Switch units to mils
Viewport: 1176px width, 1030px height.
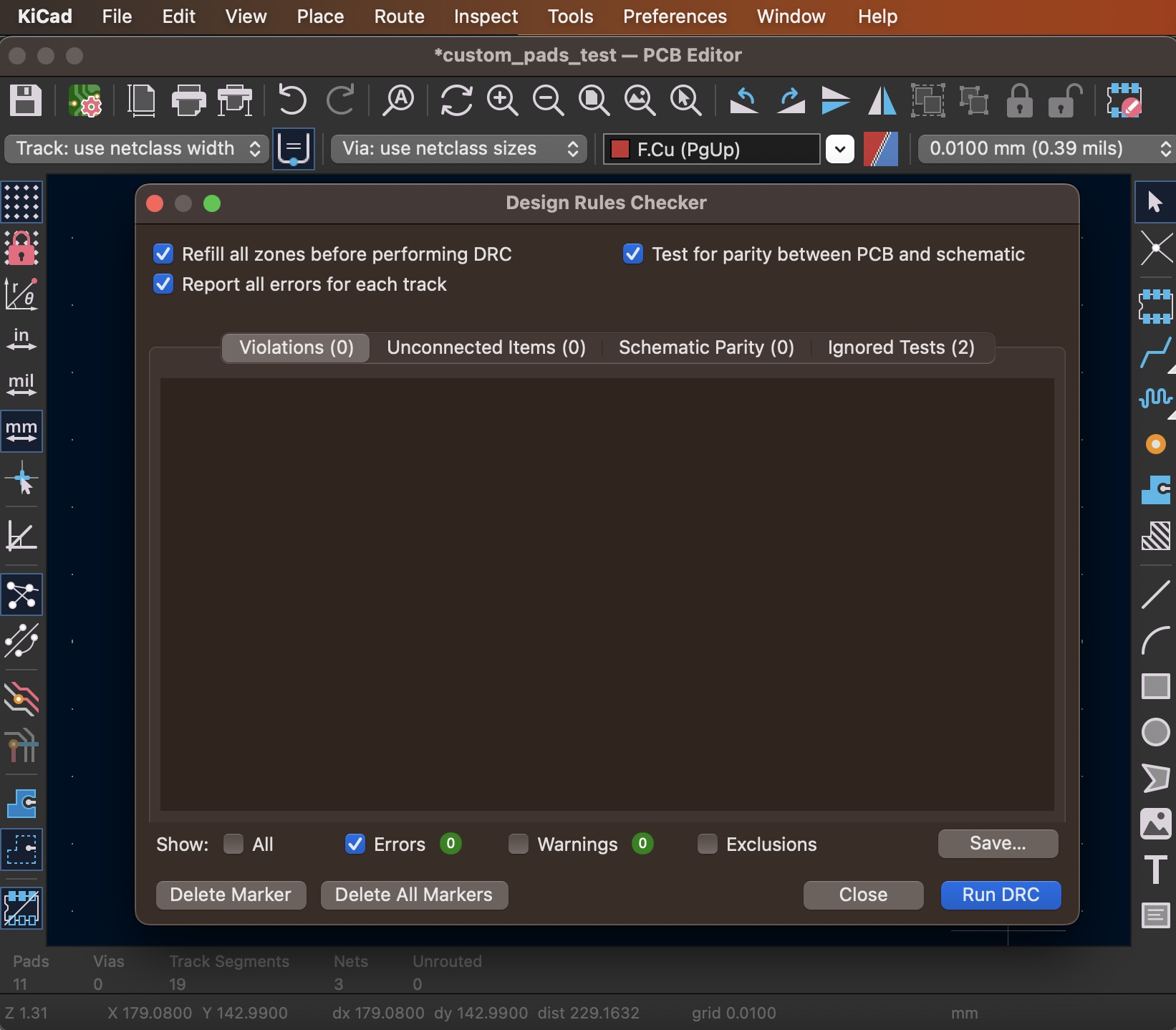pyautogui.click(x=21, y=385)
